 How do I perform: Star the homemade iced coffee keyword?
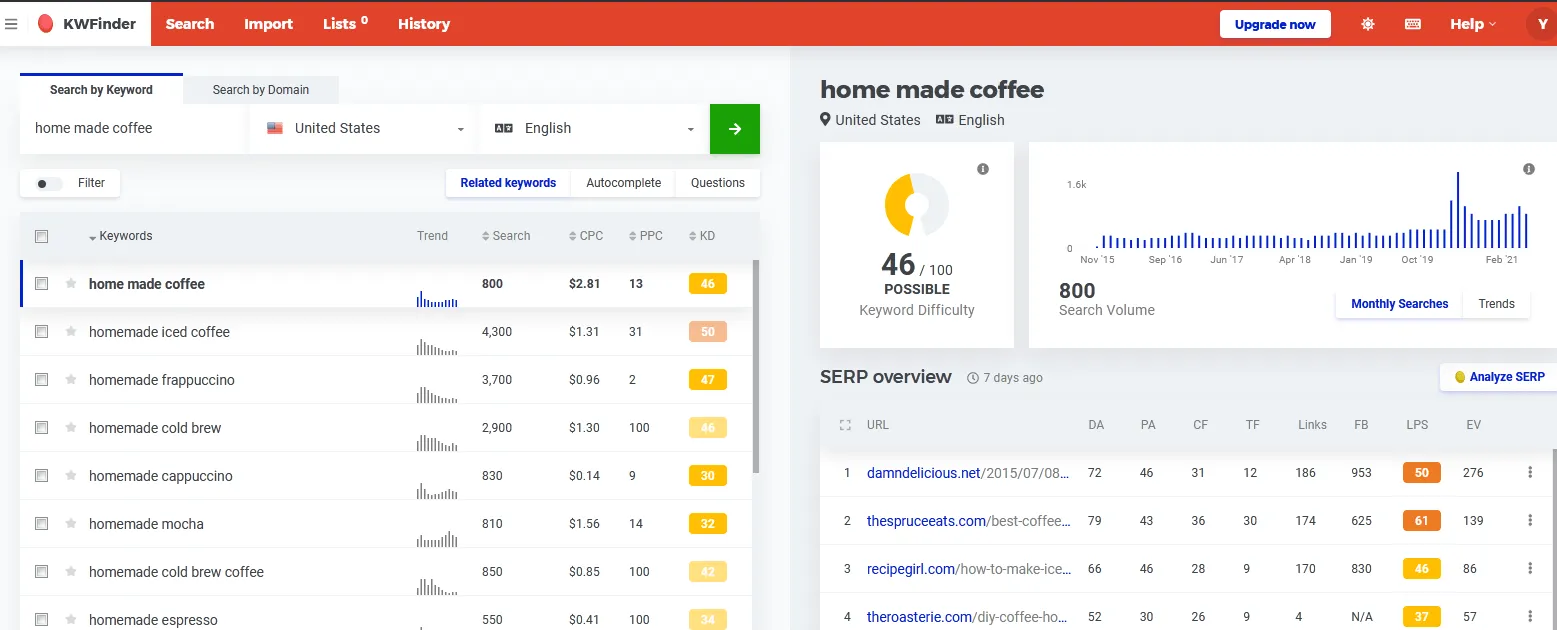pyautogui.click(x=71, y=332)
